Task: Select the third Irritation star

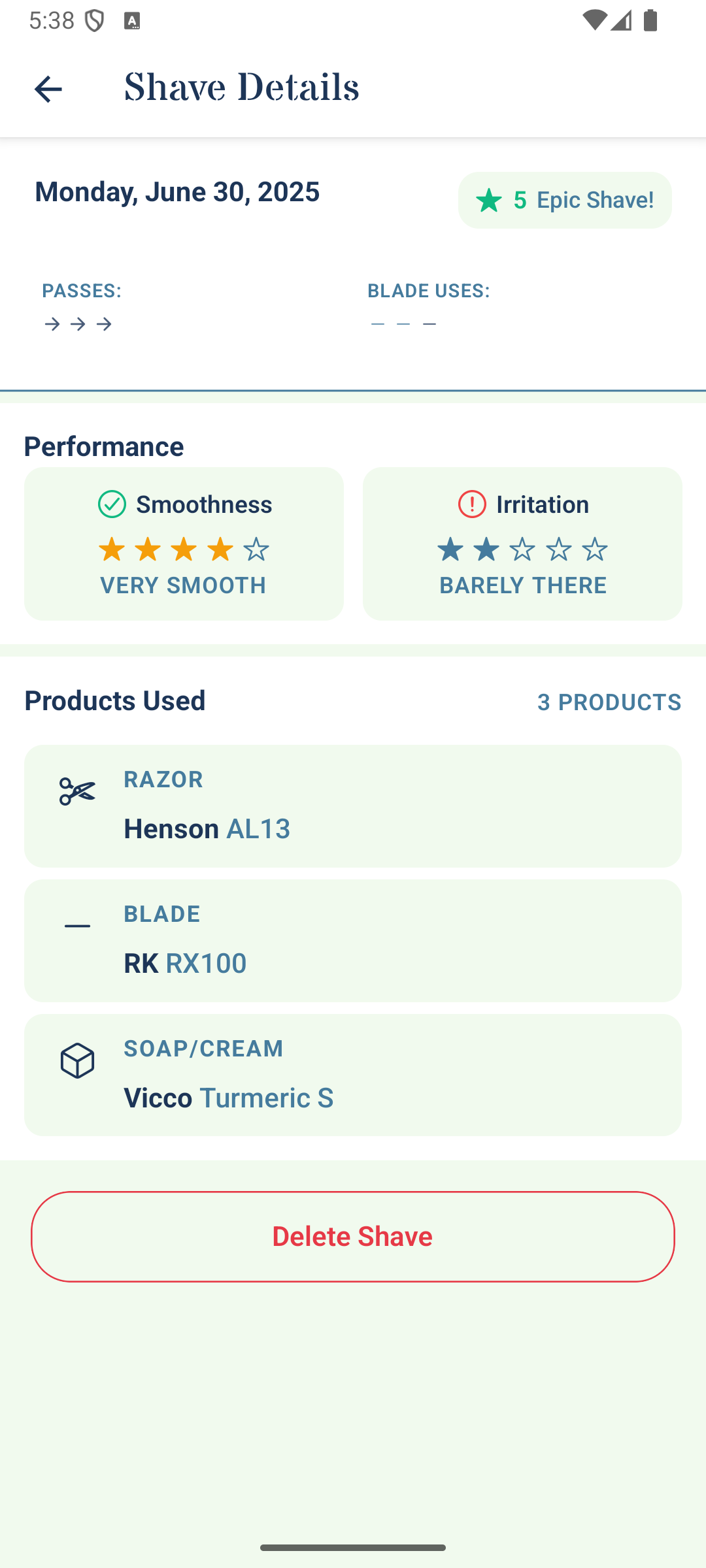Action: pyautogui.click(x=522, y=549)
